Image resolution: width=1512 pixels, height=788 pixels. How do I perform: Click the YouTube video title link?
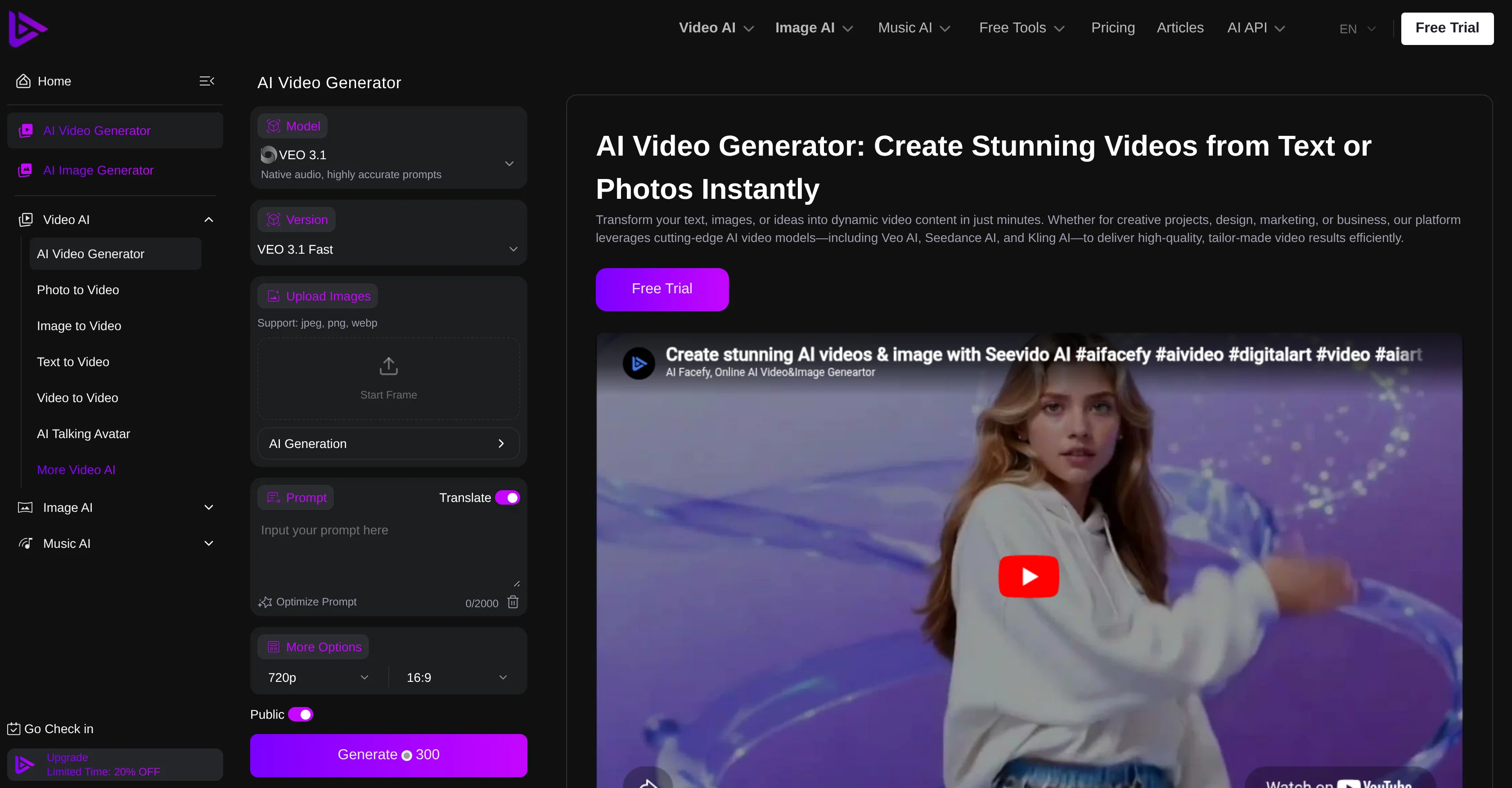coord(1044,354)
